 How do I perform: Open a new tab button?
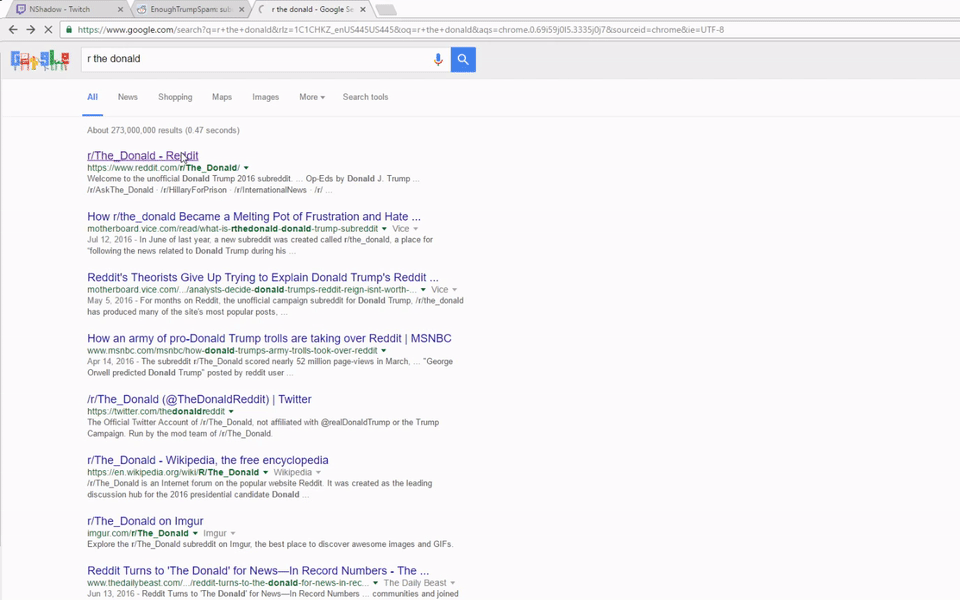point(386,9)
